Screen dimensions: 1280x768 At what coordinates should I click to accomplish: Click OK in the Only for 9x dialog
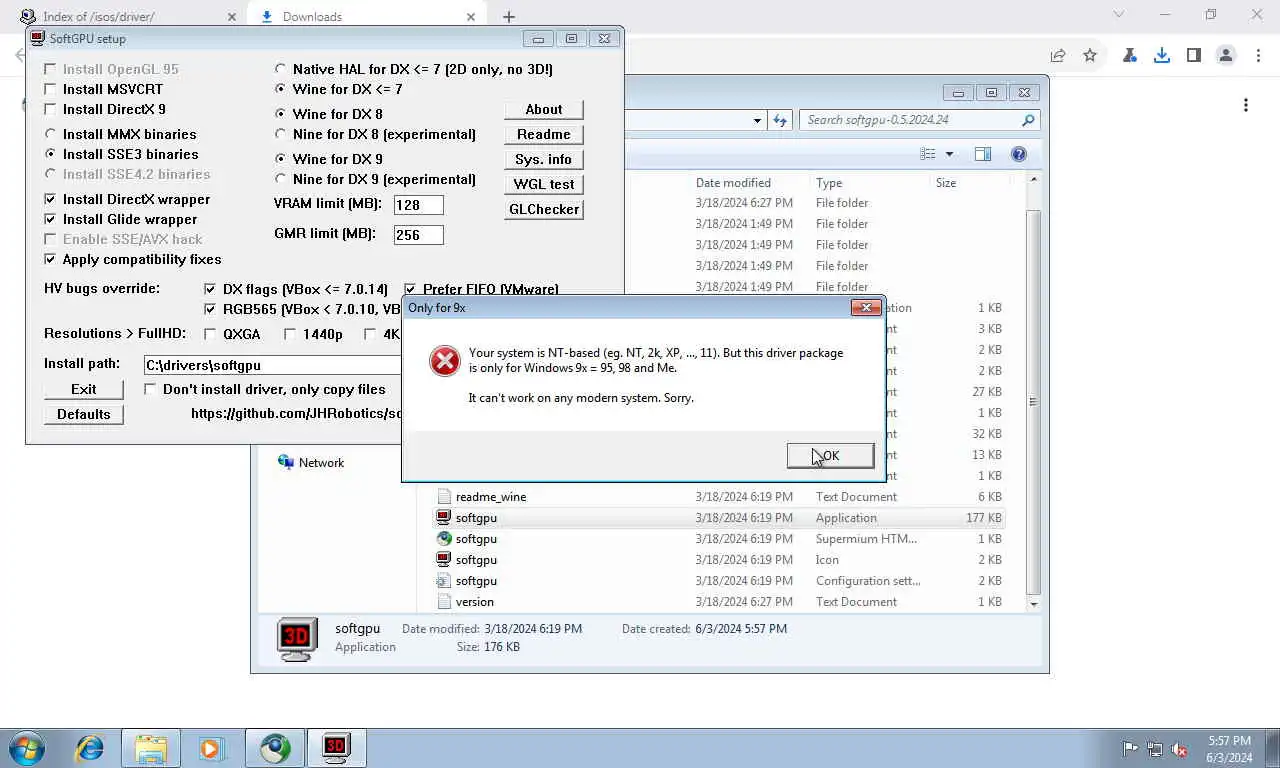(830, 456)
